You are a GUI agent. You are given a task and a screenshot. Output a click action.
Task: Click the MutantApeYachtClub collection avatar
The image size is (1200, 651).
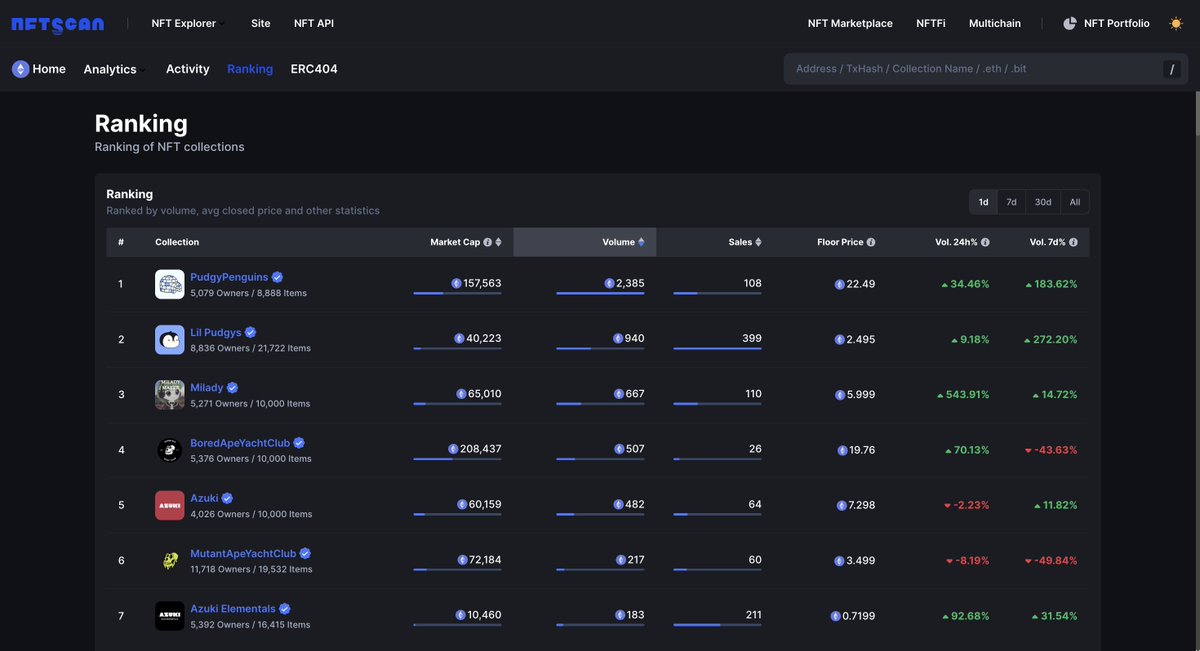tap(170, 561)
